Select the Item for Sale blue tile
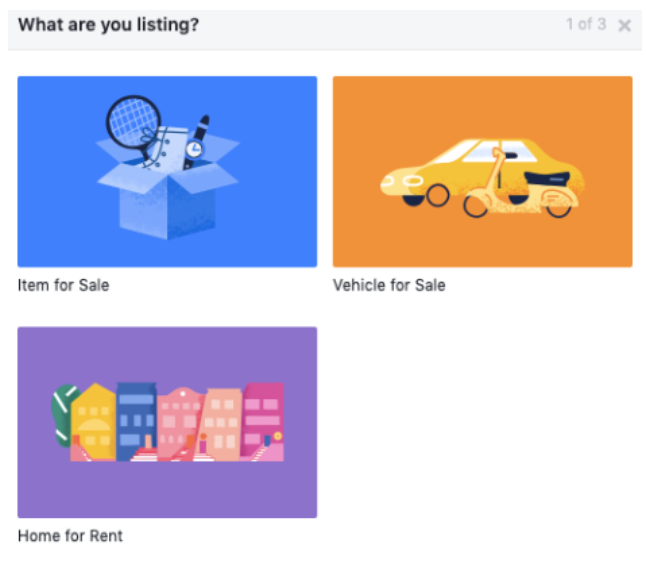The height and width of the screenshot is (561, 646). coord(167,171)
